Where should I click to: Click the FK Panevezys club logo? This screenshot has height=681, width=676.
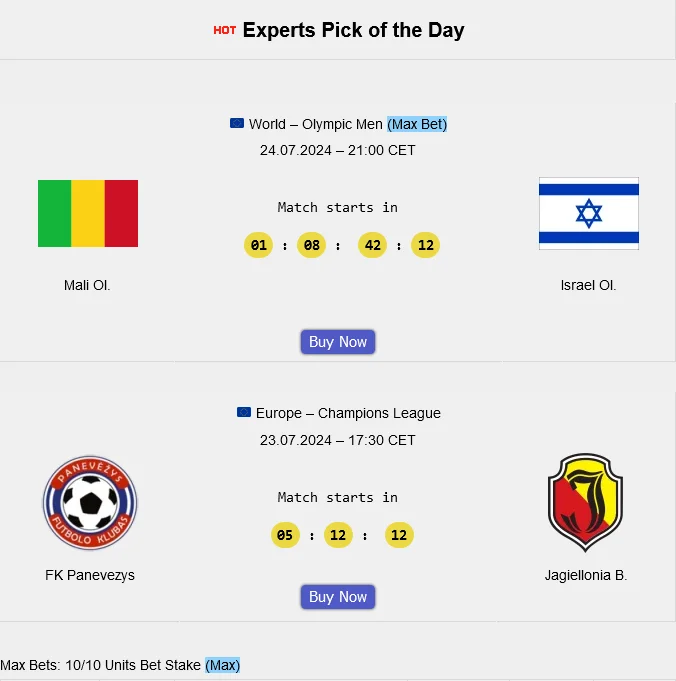coord(90,503)
